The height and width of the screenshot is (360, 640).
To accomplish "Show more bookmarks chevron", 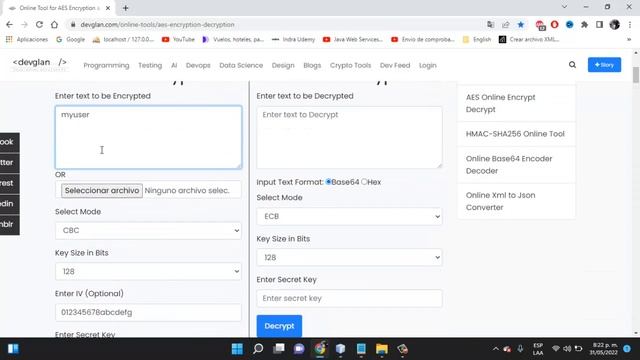I will (629, 39).
